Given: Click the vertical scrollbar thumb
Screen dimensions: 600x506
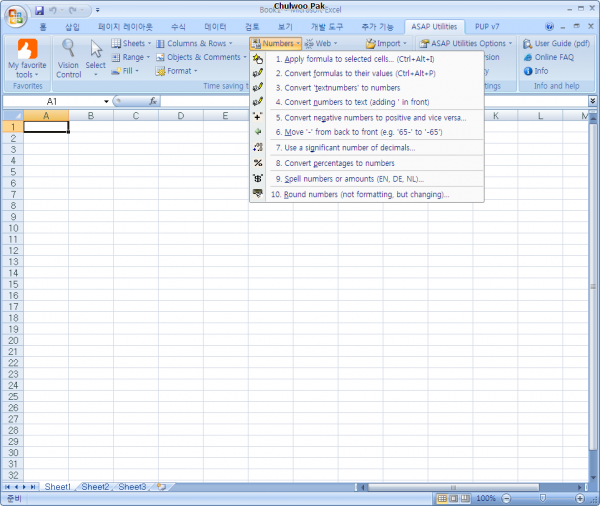Looking at the screenshot, I should pyautogui.click(x=593, y=286).
